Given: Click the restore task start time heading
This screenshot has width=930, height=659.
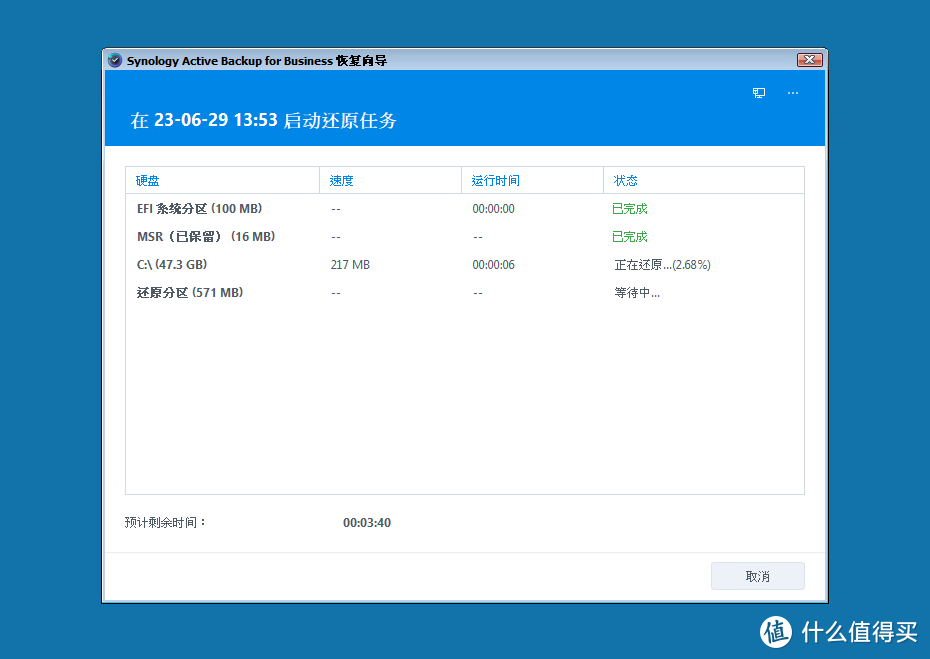Looking at the screenshot, I should tap(263, 120).
